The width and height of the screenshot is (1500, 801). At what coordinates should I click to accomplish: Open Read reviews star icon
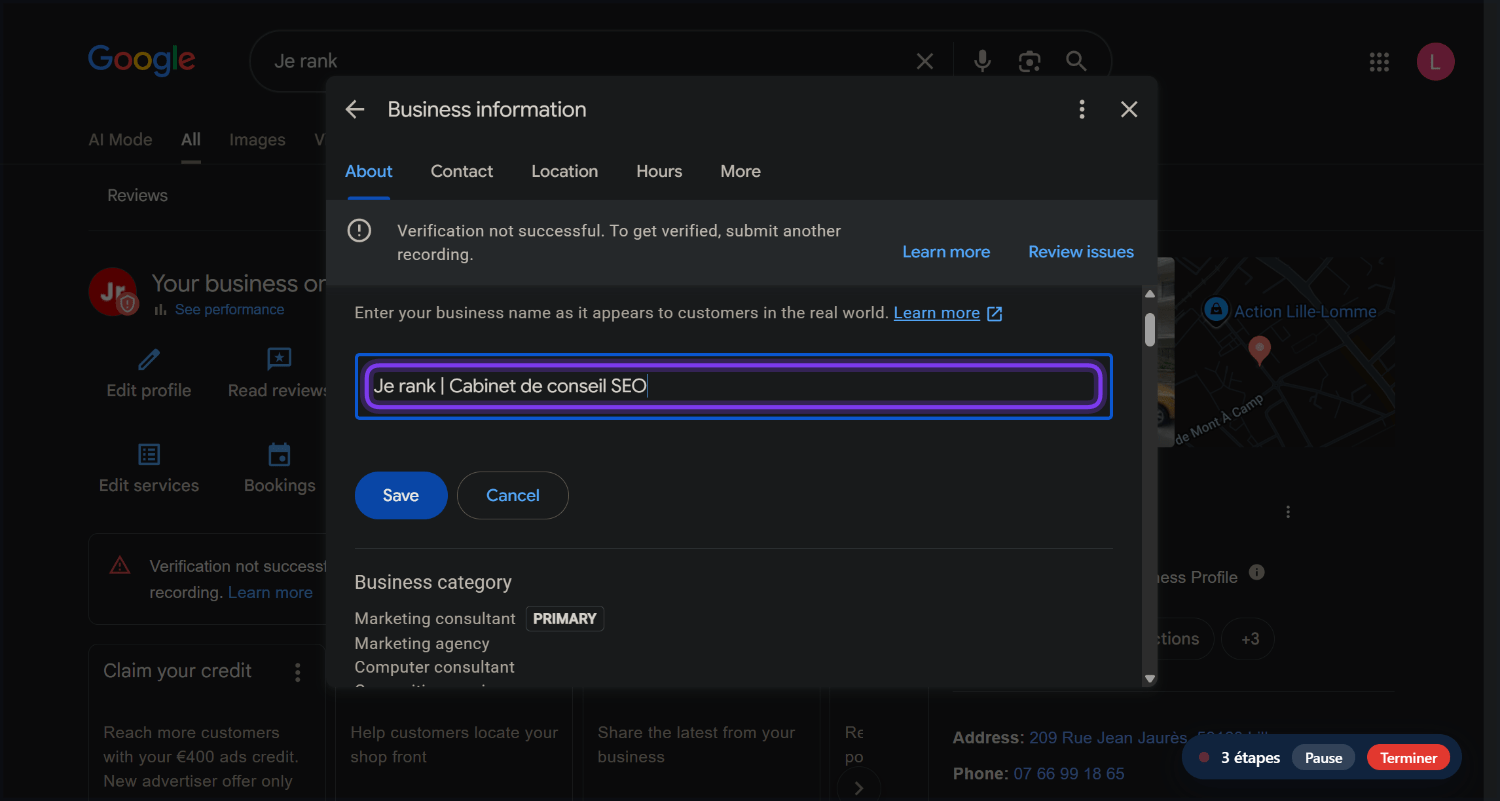pos(278,359)
